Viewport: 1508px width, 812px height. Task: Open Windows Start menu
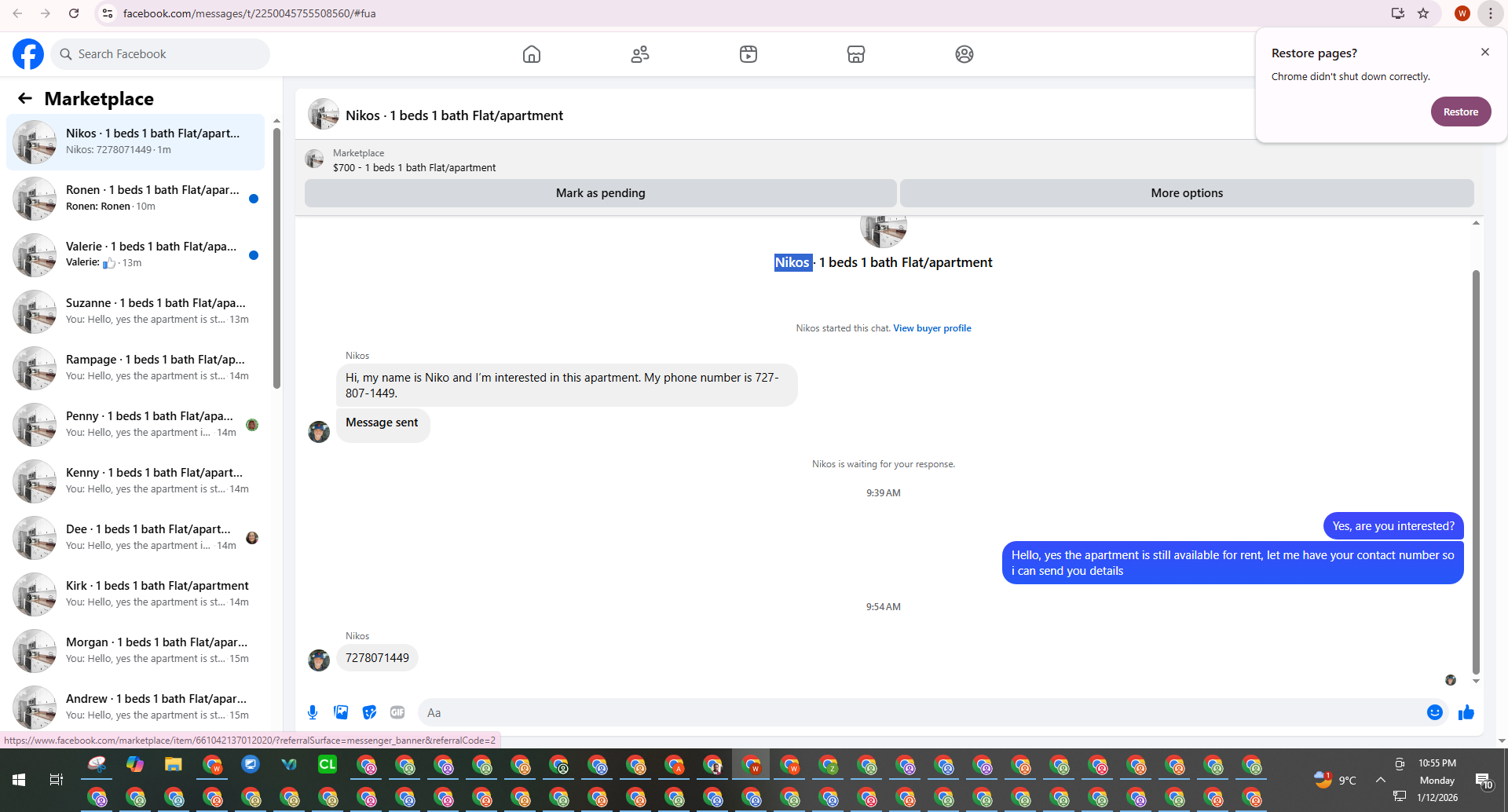tap(19, 780)
